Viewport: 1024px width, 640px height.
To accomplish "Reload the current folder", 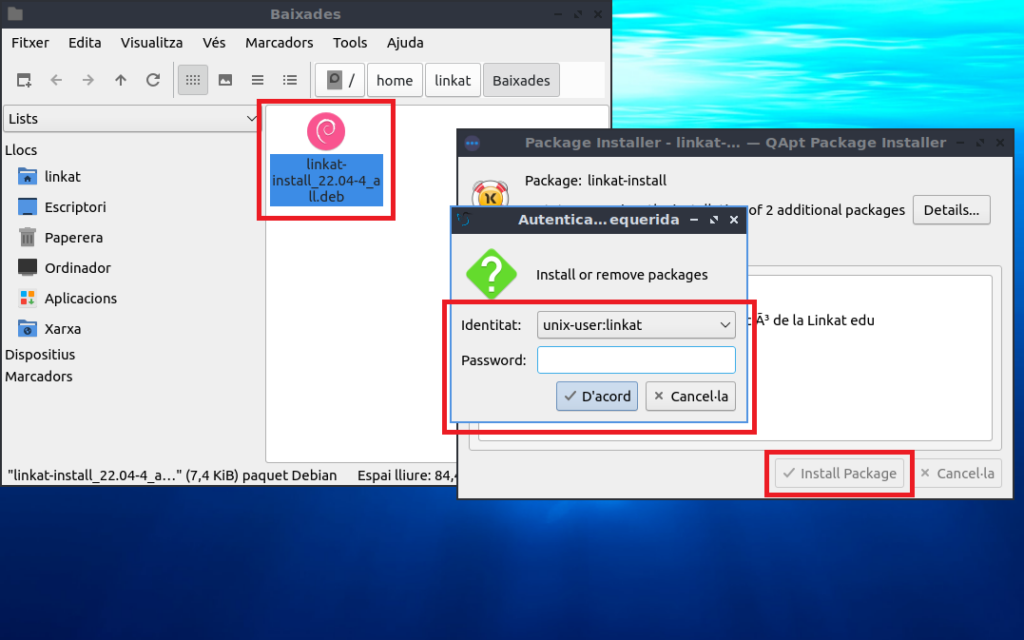I will point(153,80).
